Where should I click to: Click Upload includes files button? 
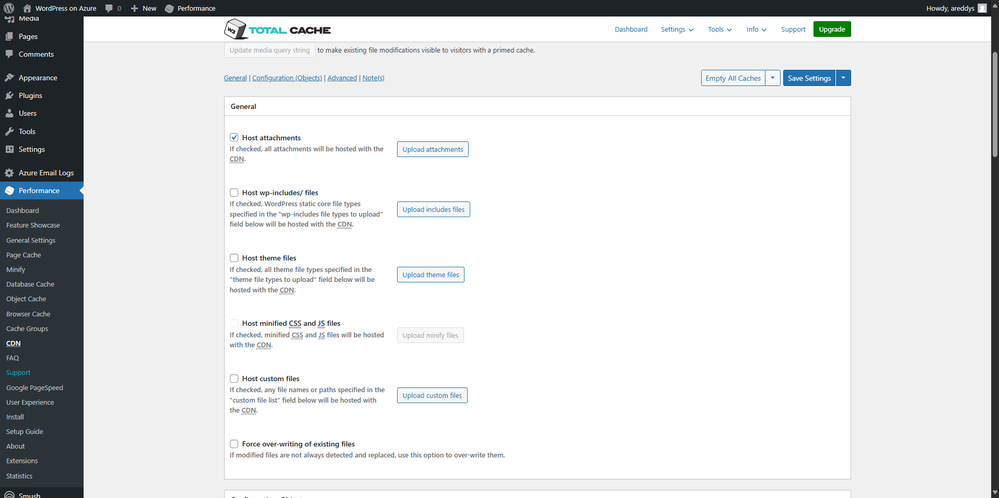433,209
